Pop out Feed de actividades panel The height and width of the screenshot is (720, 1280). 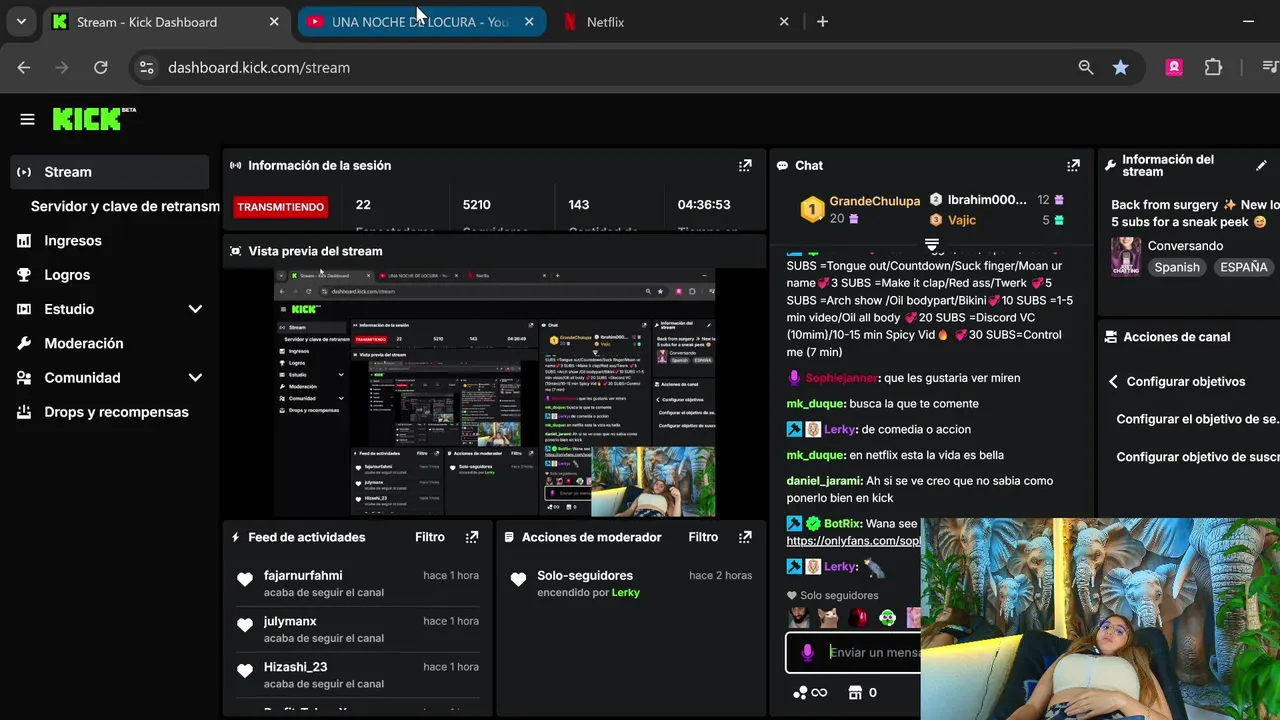click(x=472, y=537)
